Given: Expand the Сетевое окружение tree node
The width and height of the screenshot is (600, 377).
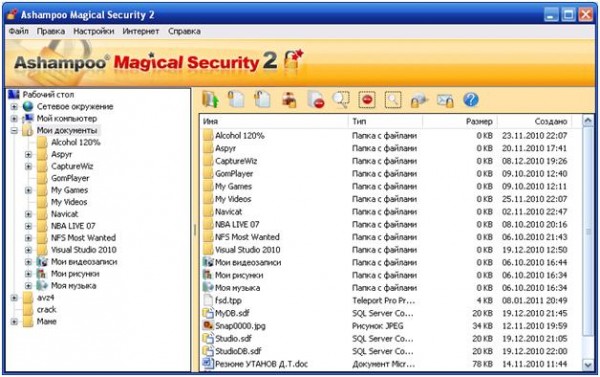Looking at the screenshot, I should (14, 106).
